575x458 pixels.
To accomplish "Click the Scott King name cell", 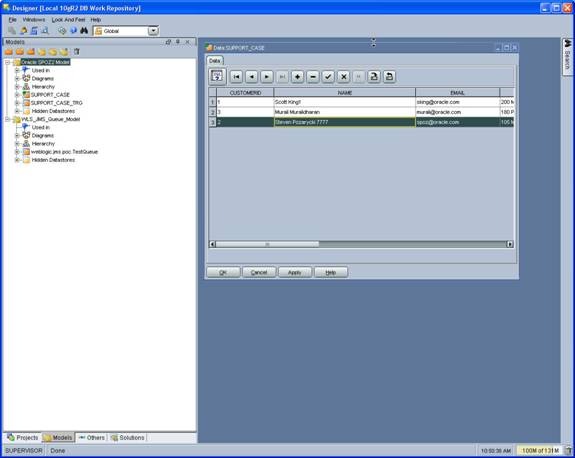I will 345,102.
